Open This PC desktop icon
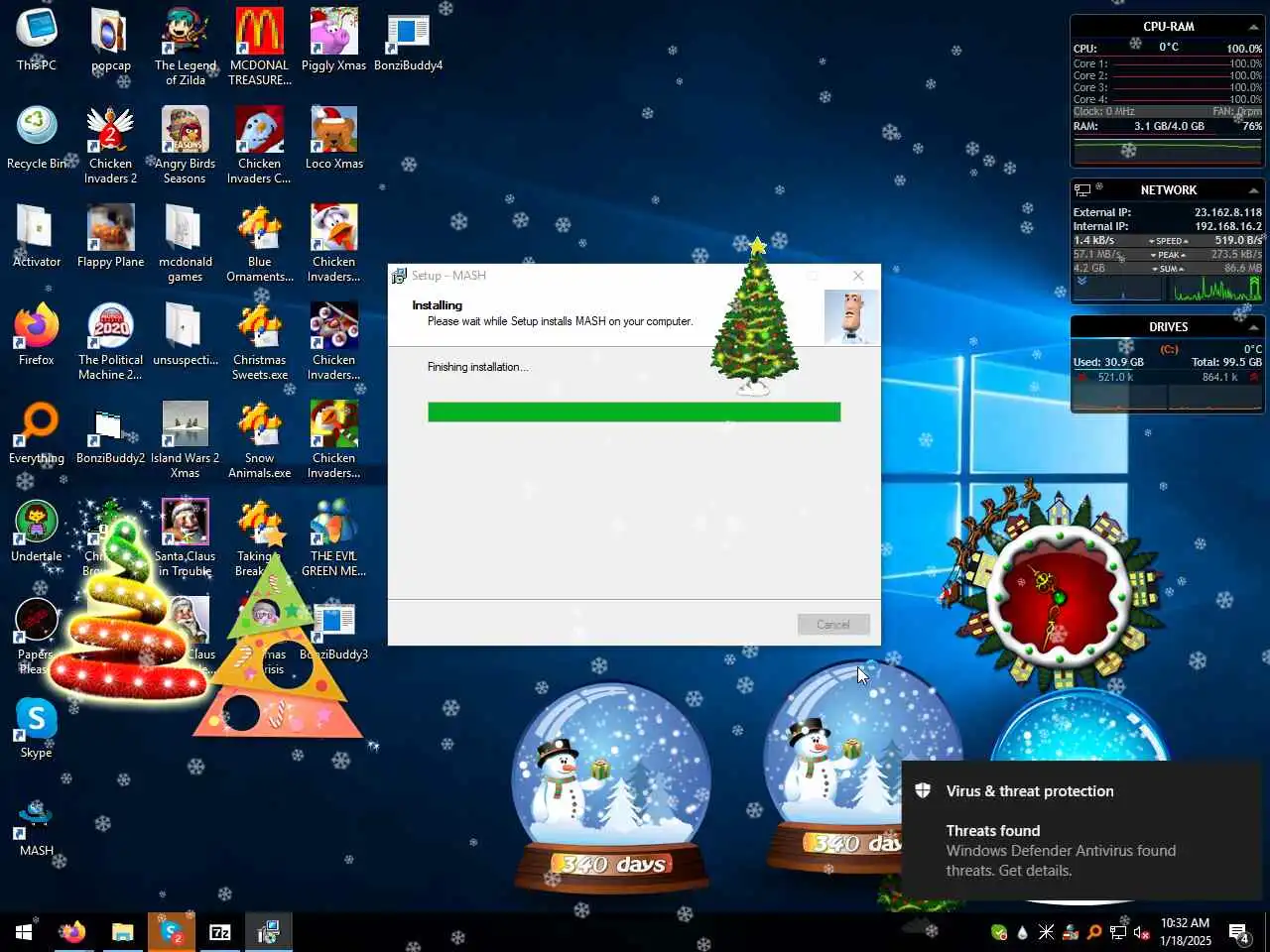1270x952 pixels. point(37,40)
